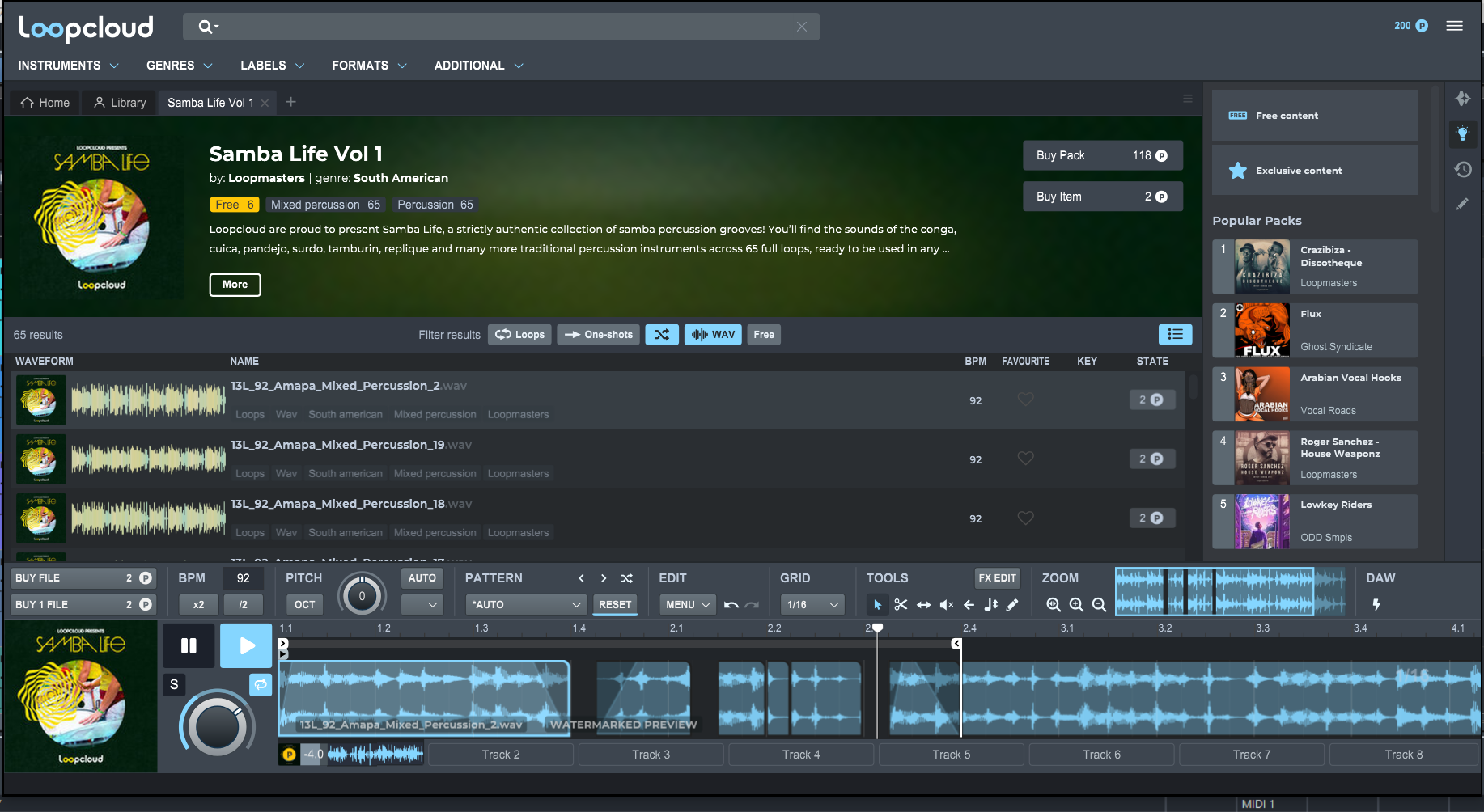The width and height of the screenshot is (1484, 812).
Task: Click Buy Item for 2 points
Action: [x=1103, y=197]
